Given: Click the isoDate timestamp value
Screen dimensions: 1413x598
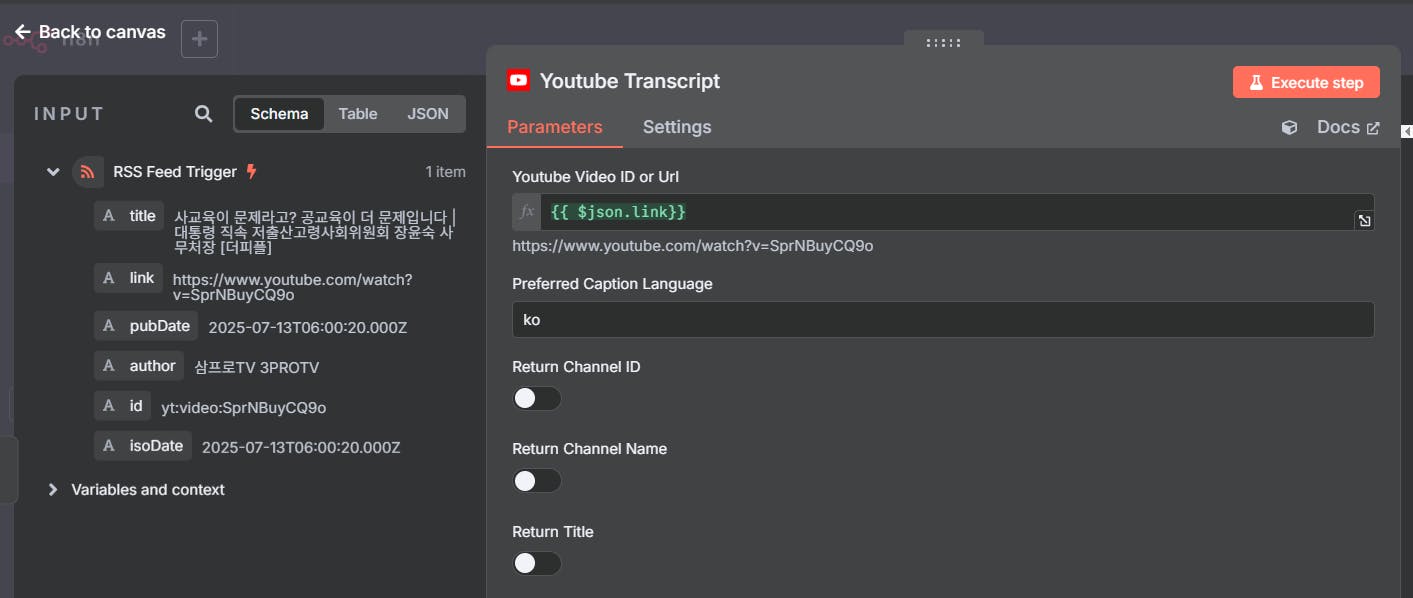Looking at the screenshot, I should click(x=301, y=447).
